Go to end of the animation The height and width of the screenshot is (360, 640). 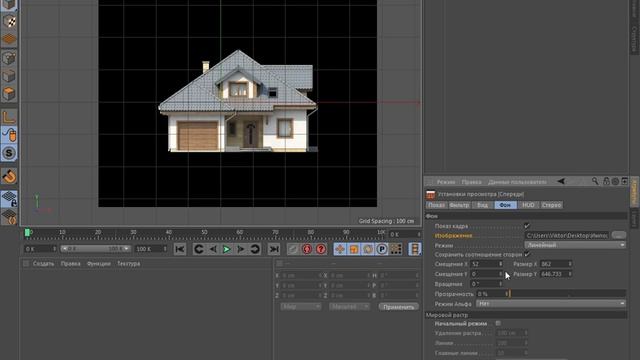click(274, 249)
